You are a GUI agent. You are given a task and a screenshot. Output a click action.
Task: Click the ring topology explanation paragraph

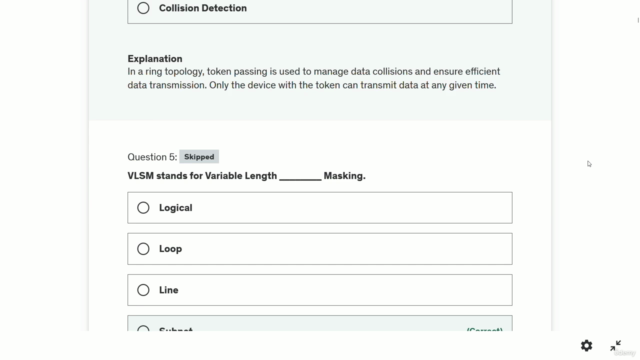click(x=313, y=78)
